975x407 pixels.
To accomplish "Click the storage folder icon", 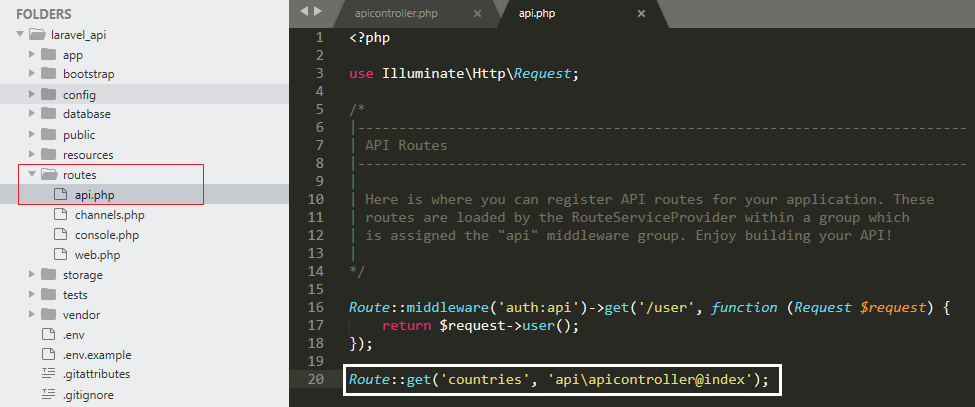I will point(48,275).
